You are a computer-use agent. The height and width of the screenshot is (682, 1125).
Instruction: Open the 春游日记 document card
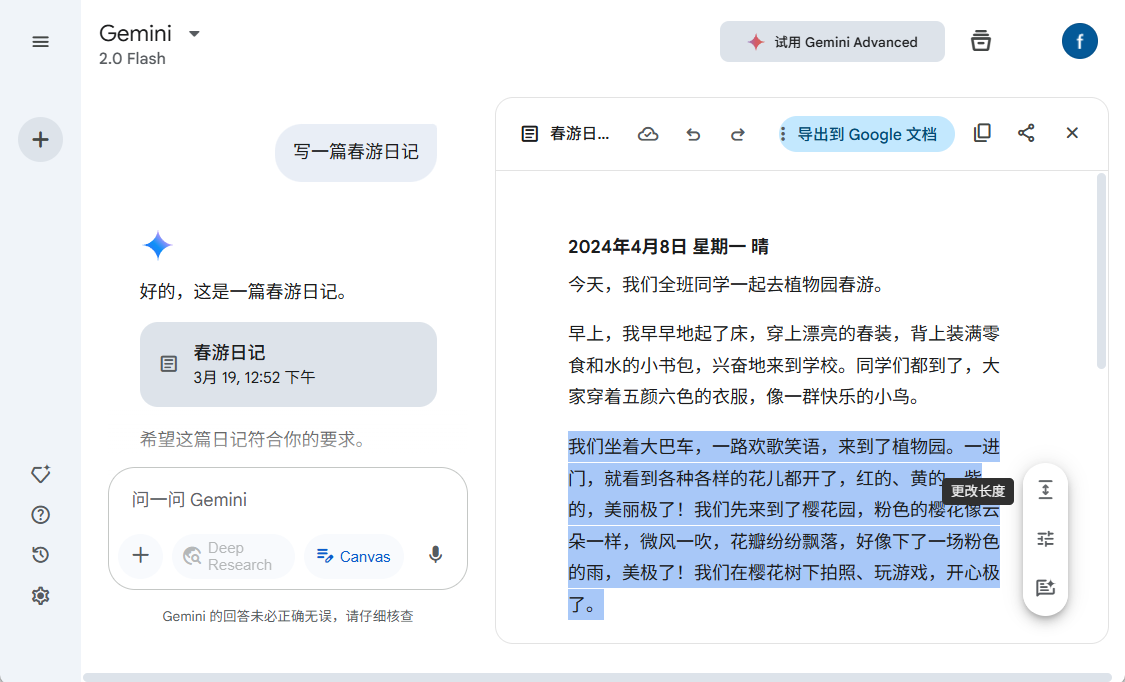(x=288, y=364)
